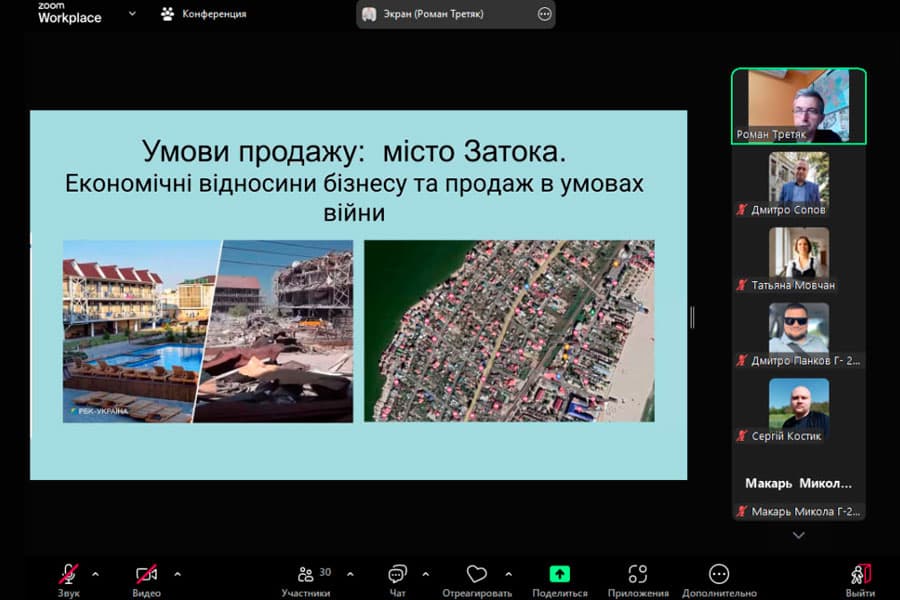Screen dimensions: 900x600
Task: Click the Участники icon showing 30 participants
Action: pyautogui.click(x=306, y=573)
